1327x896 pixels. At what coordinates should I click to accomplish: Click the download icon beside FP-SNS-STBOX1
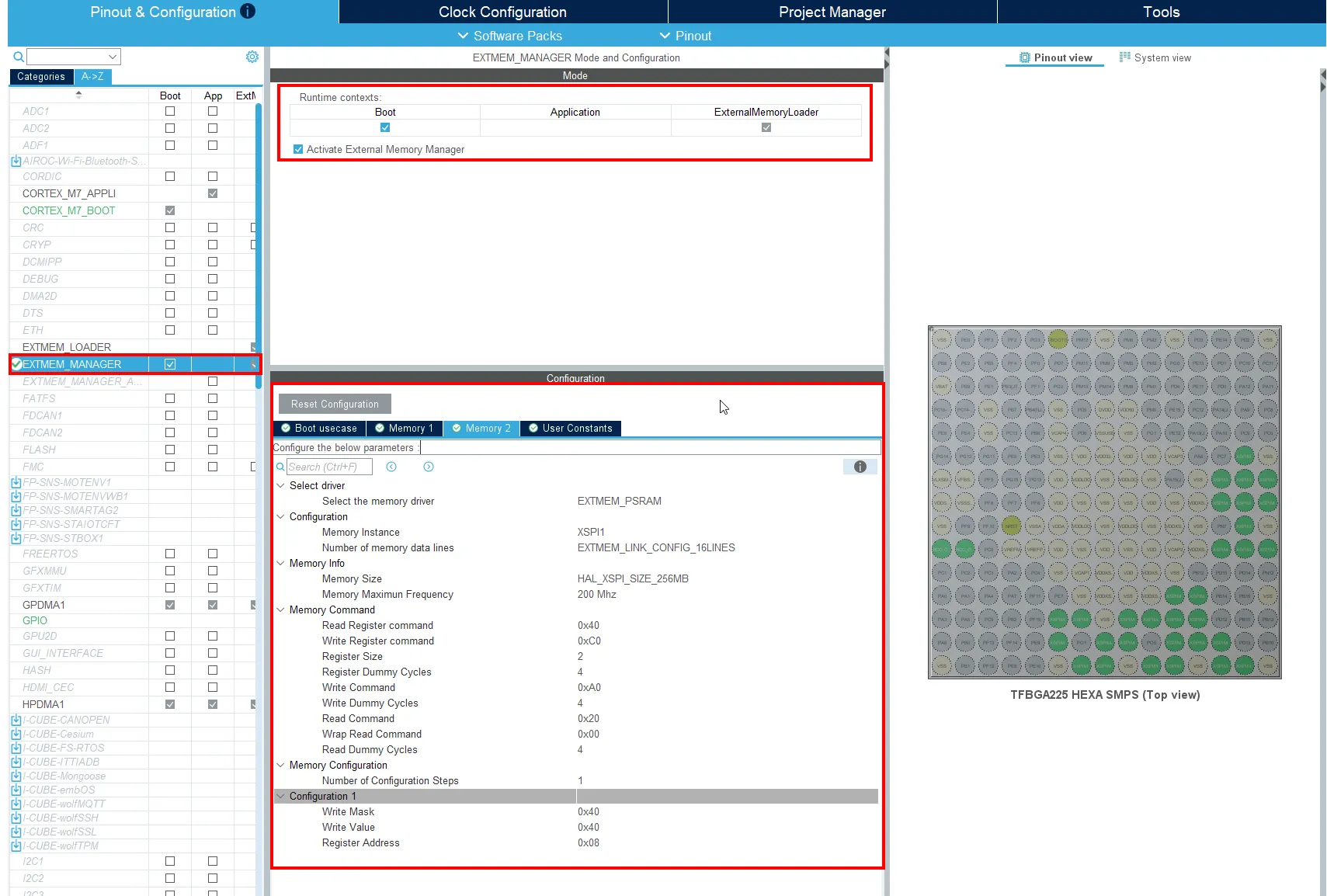(16, 538)
